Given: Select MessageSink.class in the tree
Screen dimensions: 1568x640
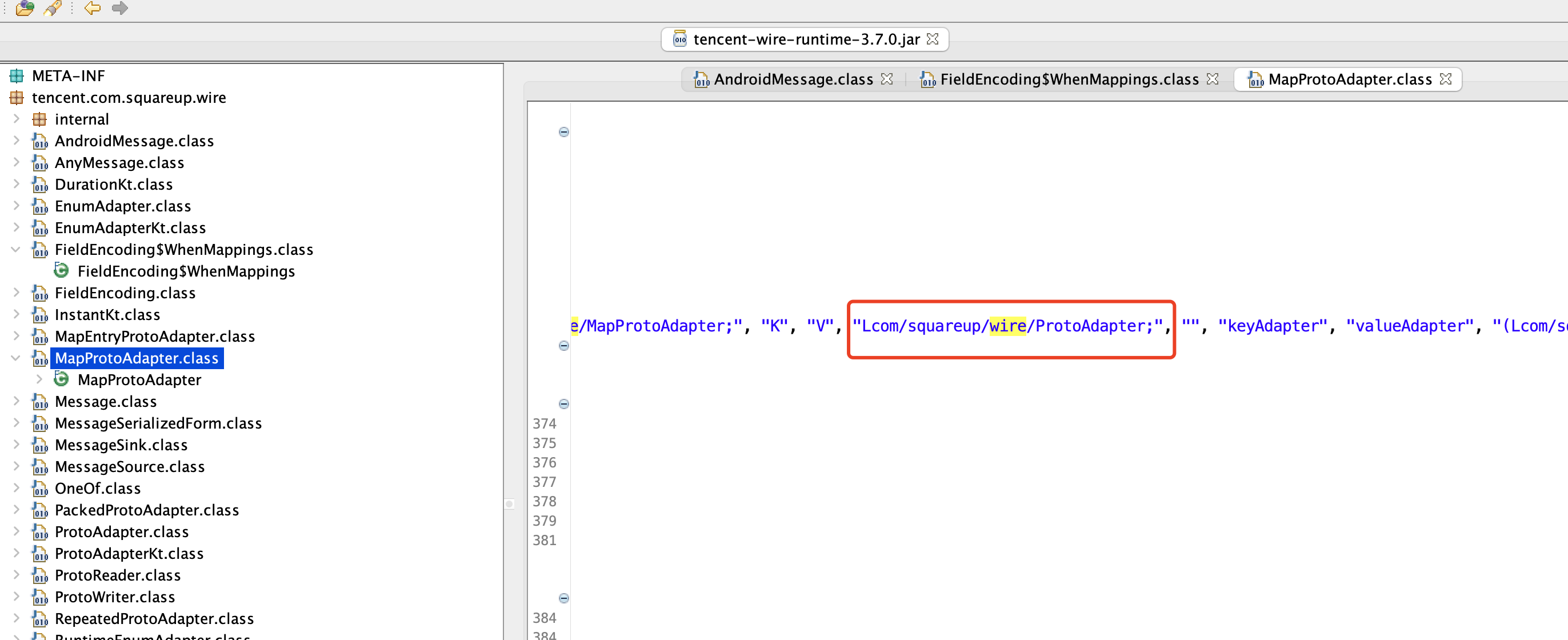Looking at the screenshot, I should pyautogui.click(x=121, y=445).
